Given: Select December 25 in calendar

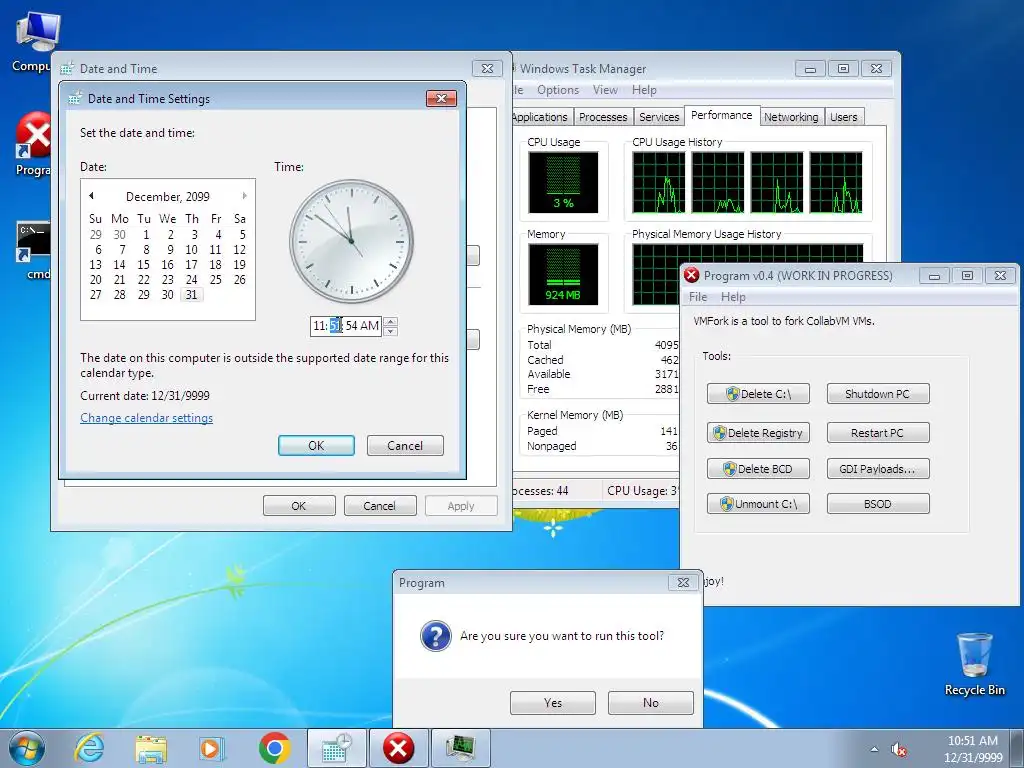Looking at the screenshot, I should (216, 280).
